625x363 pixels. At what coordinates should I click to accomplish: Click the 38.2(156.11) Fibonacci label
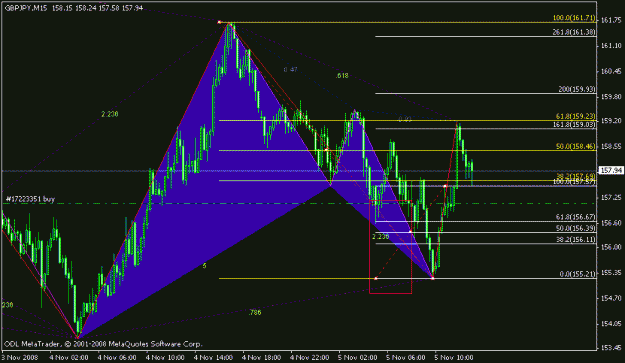[x=575, y=239]
